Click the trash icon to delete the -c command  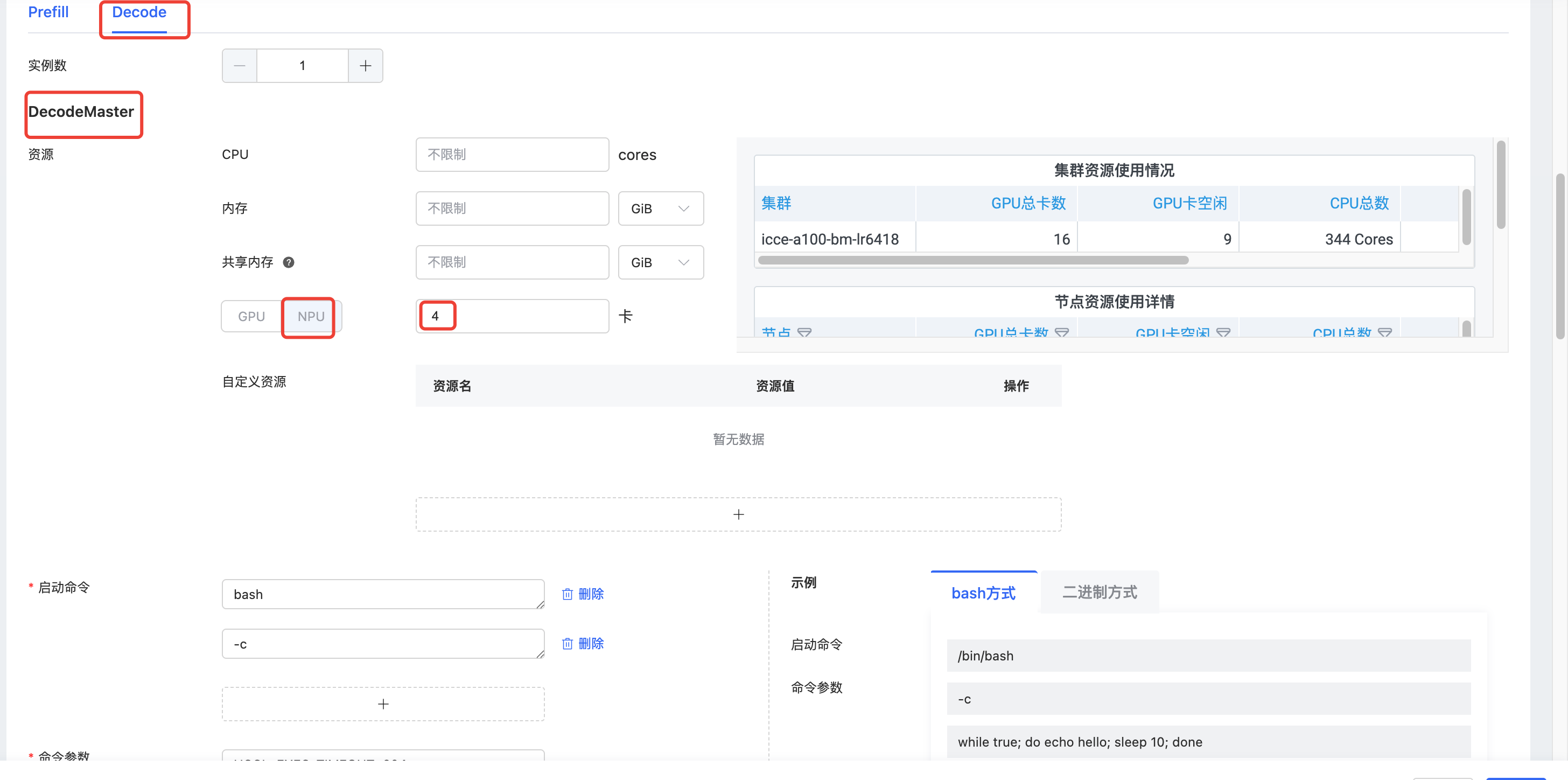click(x=568, y=644)
